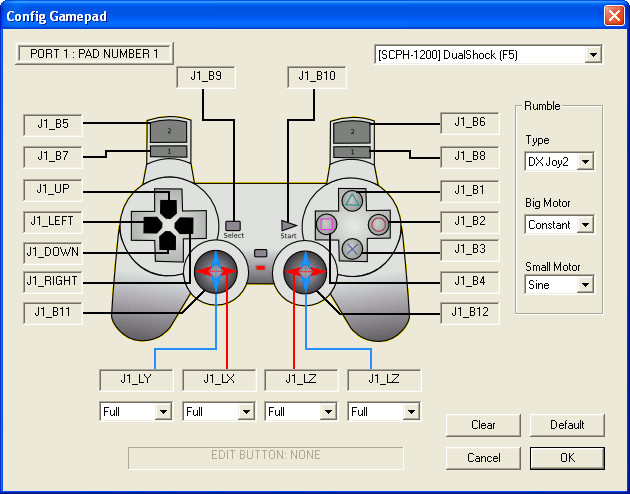Select the J1_LZ field with red line

tap(301, 380)
